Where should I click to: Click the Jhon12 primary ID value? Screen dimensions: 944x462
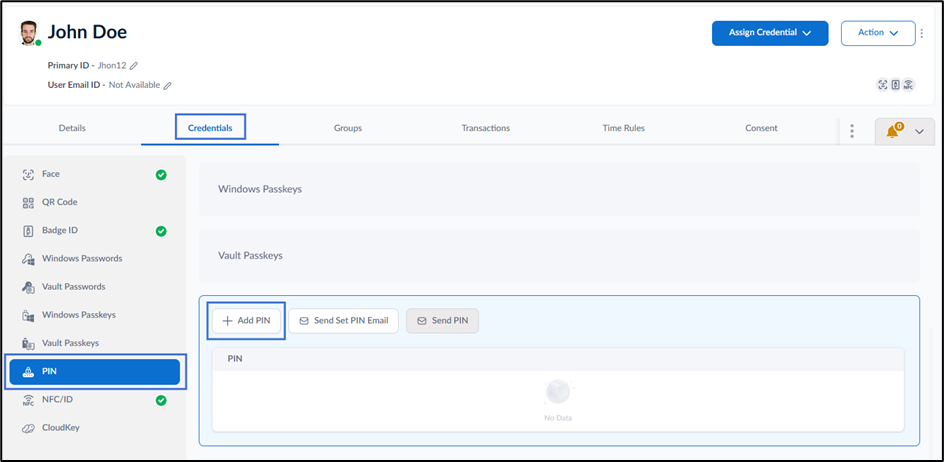(112, 65)
